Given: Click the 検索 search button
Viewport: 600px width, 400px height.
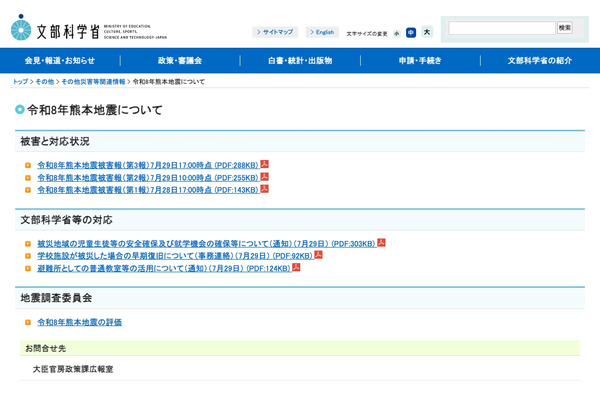Looking at the screenshot, I should tap(564, 28).
